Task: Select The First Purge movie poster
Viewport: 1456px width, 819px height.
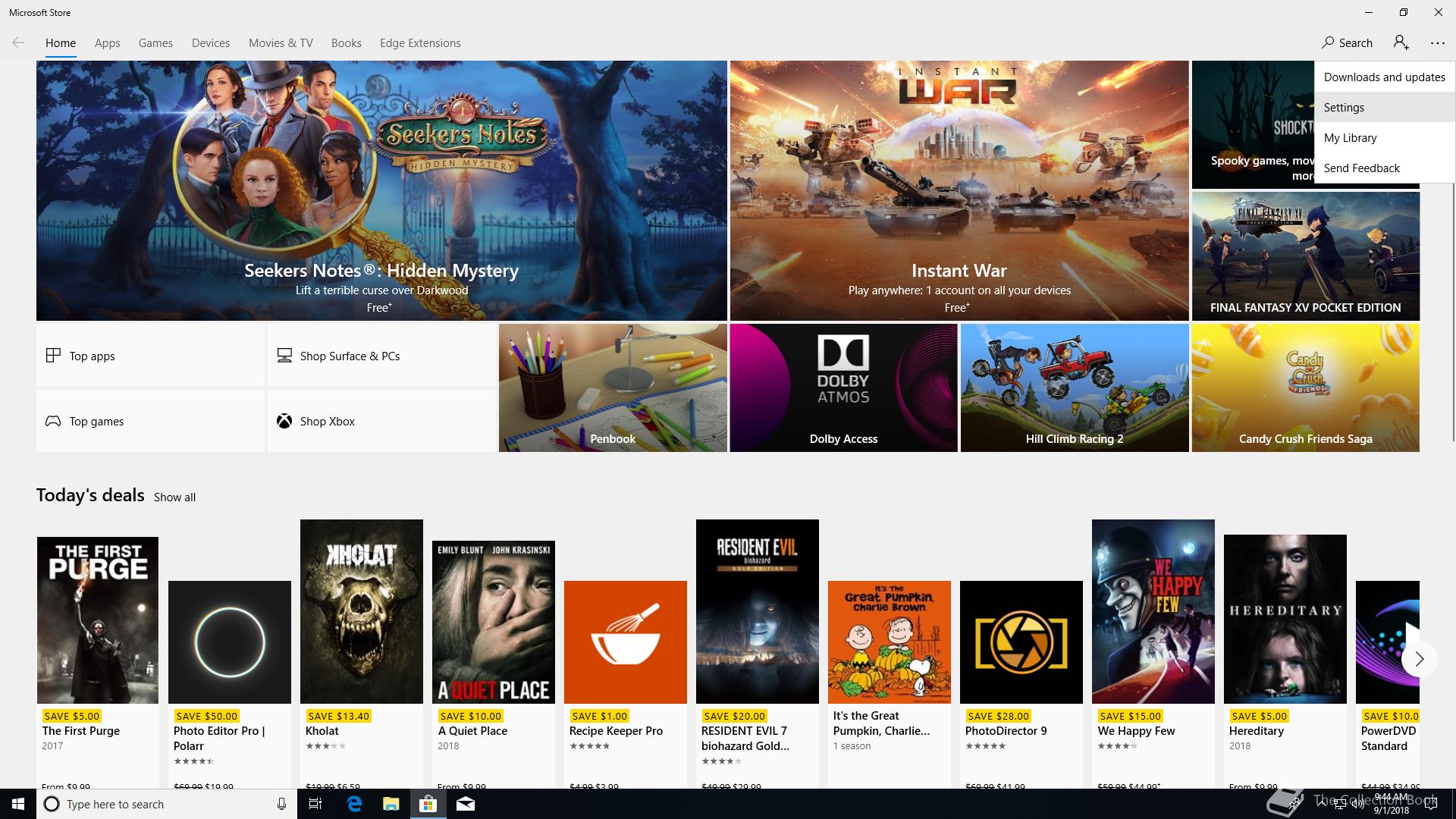Action: (x=98, y=620)
